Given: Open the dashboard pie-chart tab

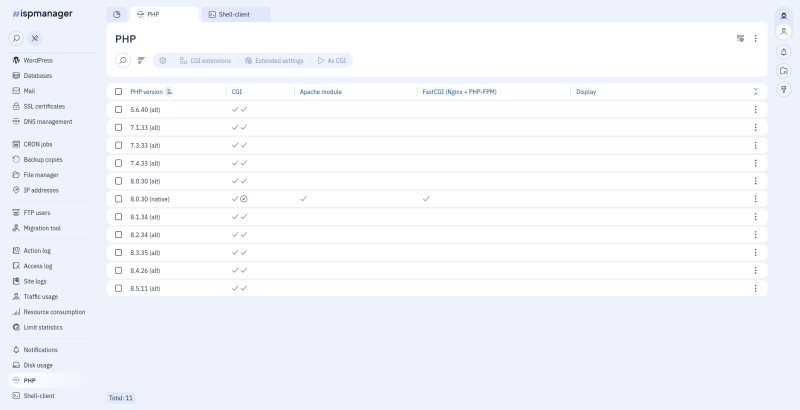Looking at the screenshot, I should 117,14.
